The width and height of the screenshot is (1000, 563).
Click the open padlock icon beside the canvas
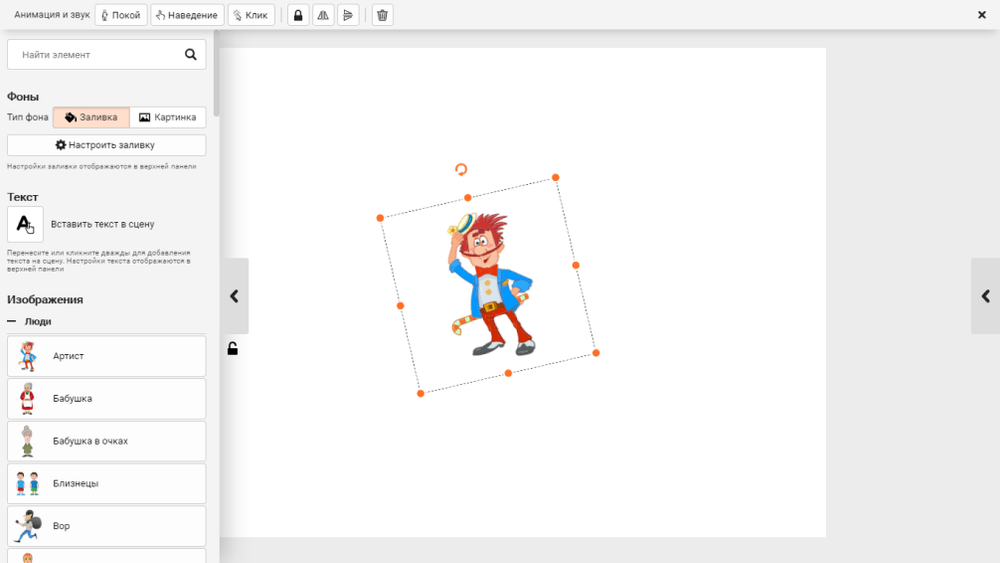pyautogui.click(x=233, y=349)
